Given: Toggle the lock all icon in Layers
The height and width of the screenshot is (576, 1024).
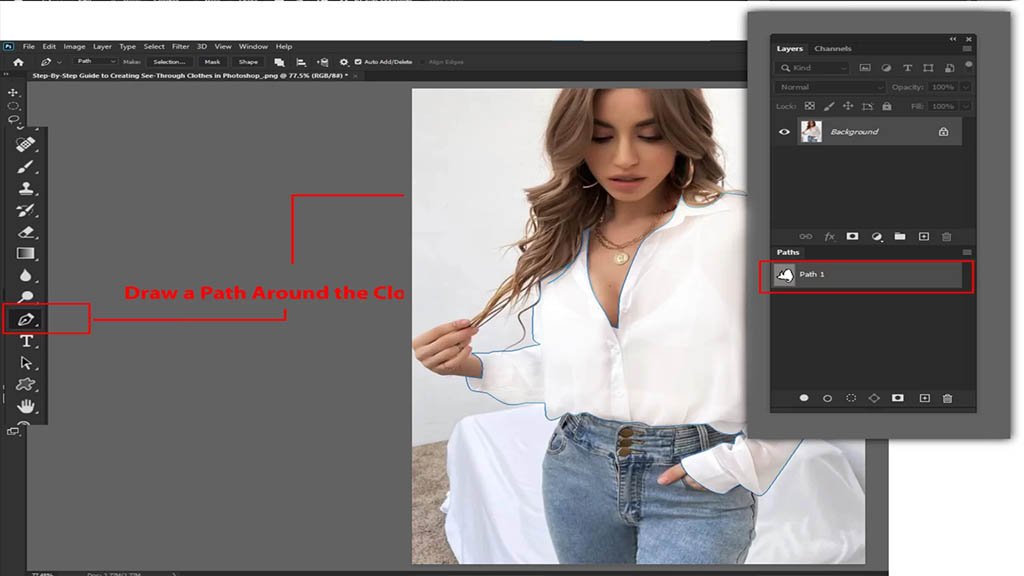Looking at the screenshot, I should pos(887,106).
